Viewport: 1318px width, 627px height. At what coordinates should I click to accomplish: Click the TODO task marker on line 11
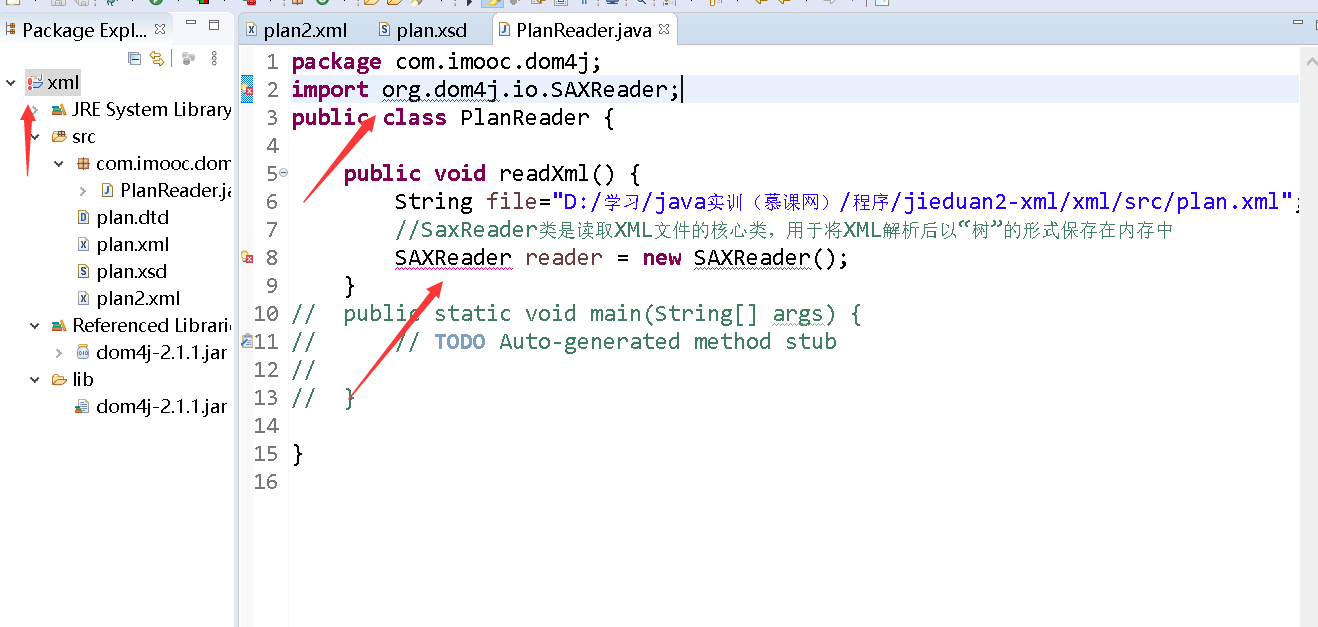coord(246,341)
